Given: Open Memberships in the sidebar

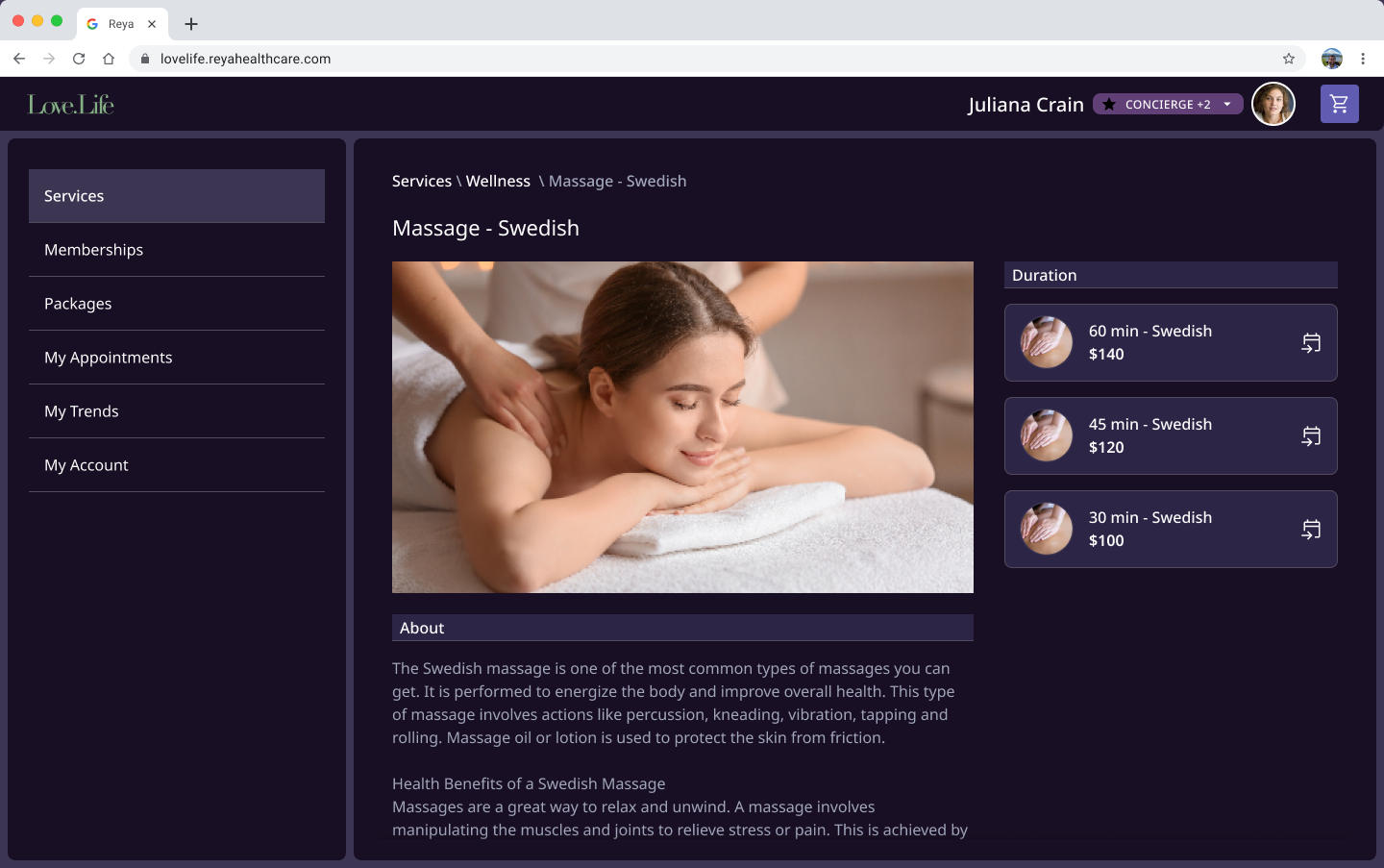Looking at the screenshot, I should click(93, 250).
